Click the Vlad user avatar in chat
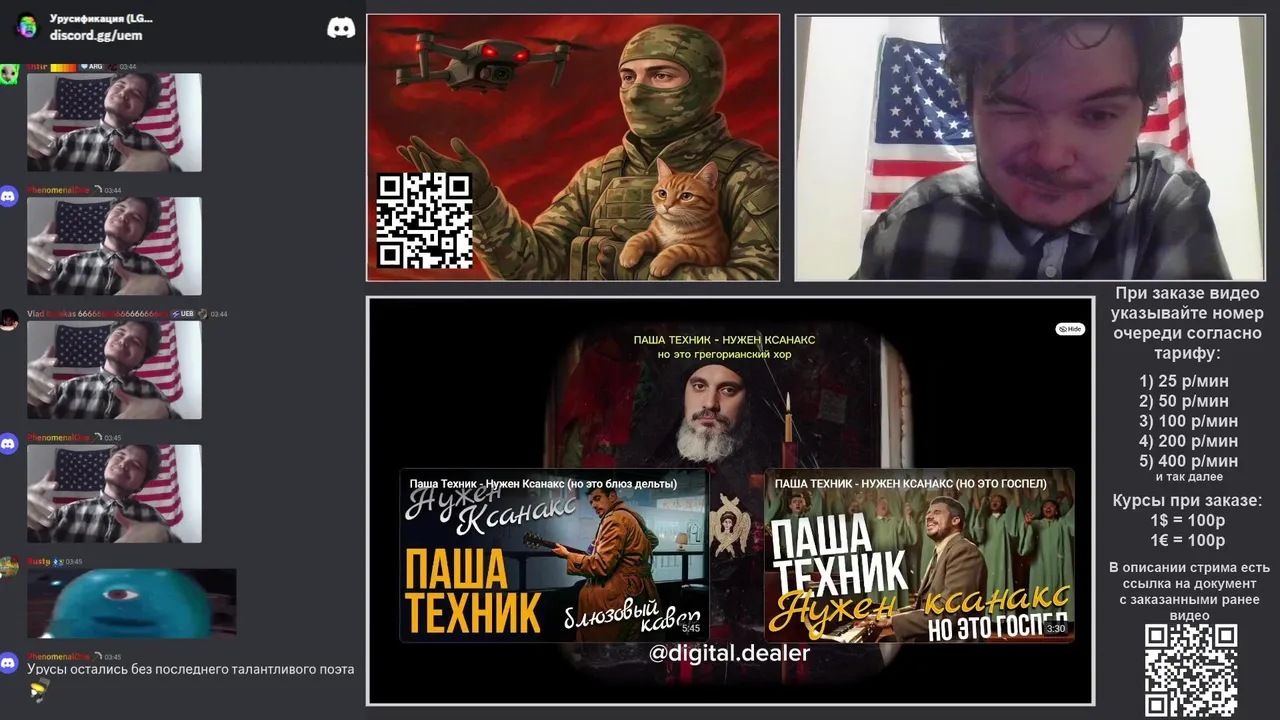 point(9,320)
